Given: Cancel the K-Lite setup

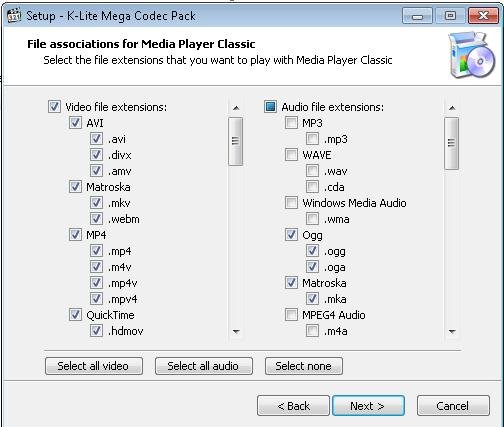Looking at the screenshot, I should 453,406.
